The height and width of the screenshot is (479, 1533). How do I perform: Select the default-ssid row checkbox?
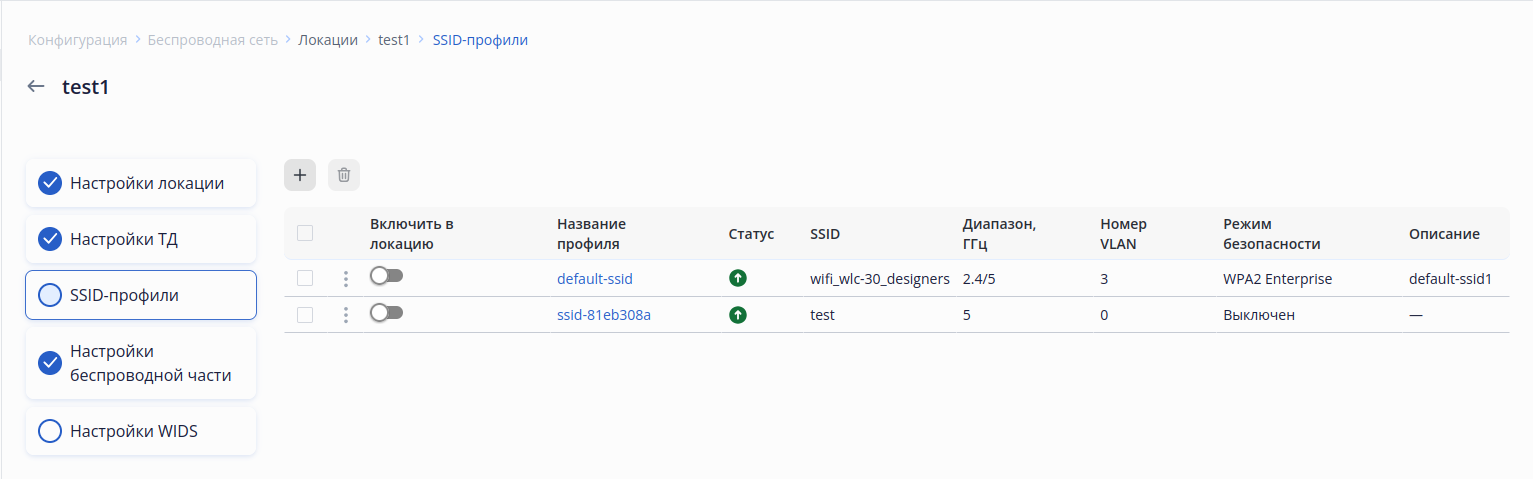[x=305, y=279]
